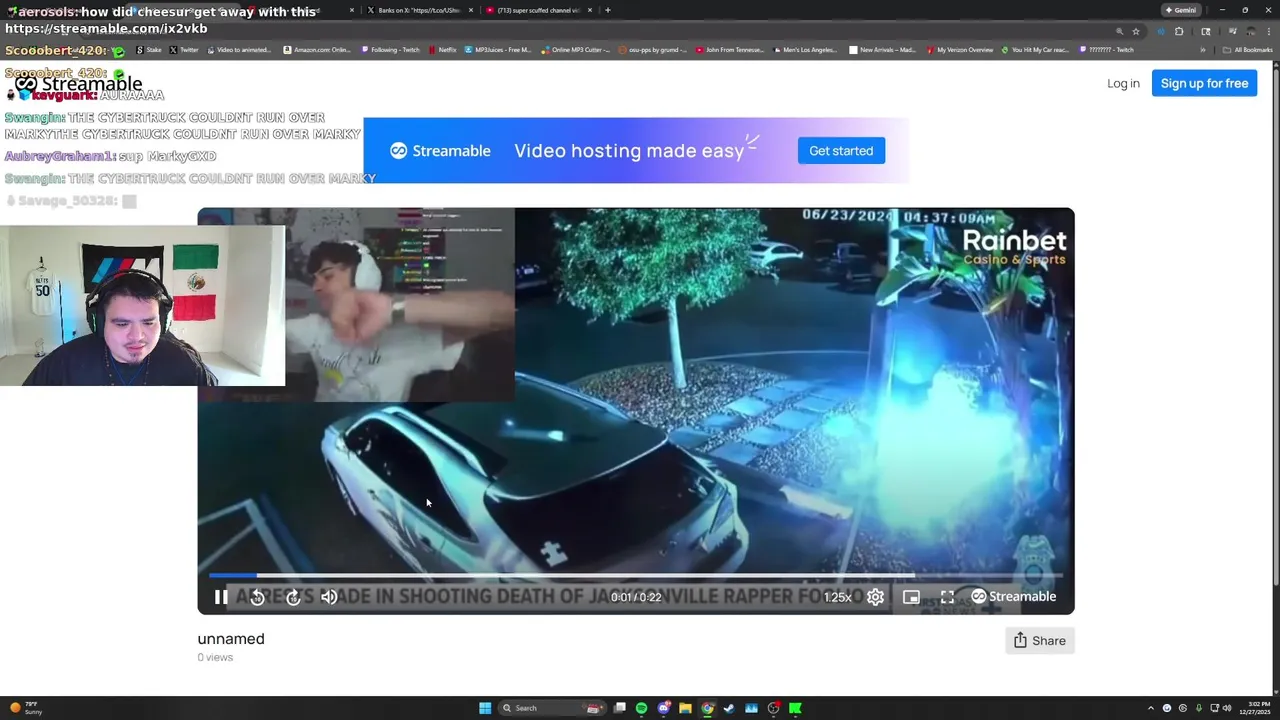Open the osu-pps by grumd bookmark
The height and width of the screenshot is (720, 1280).
653,50
